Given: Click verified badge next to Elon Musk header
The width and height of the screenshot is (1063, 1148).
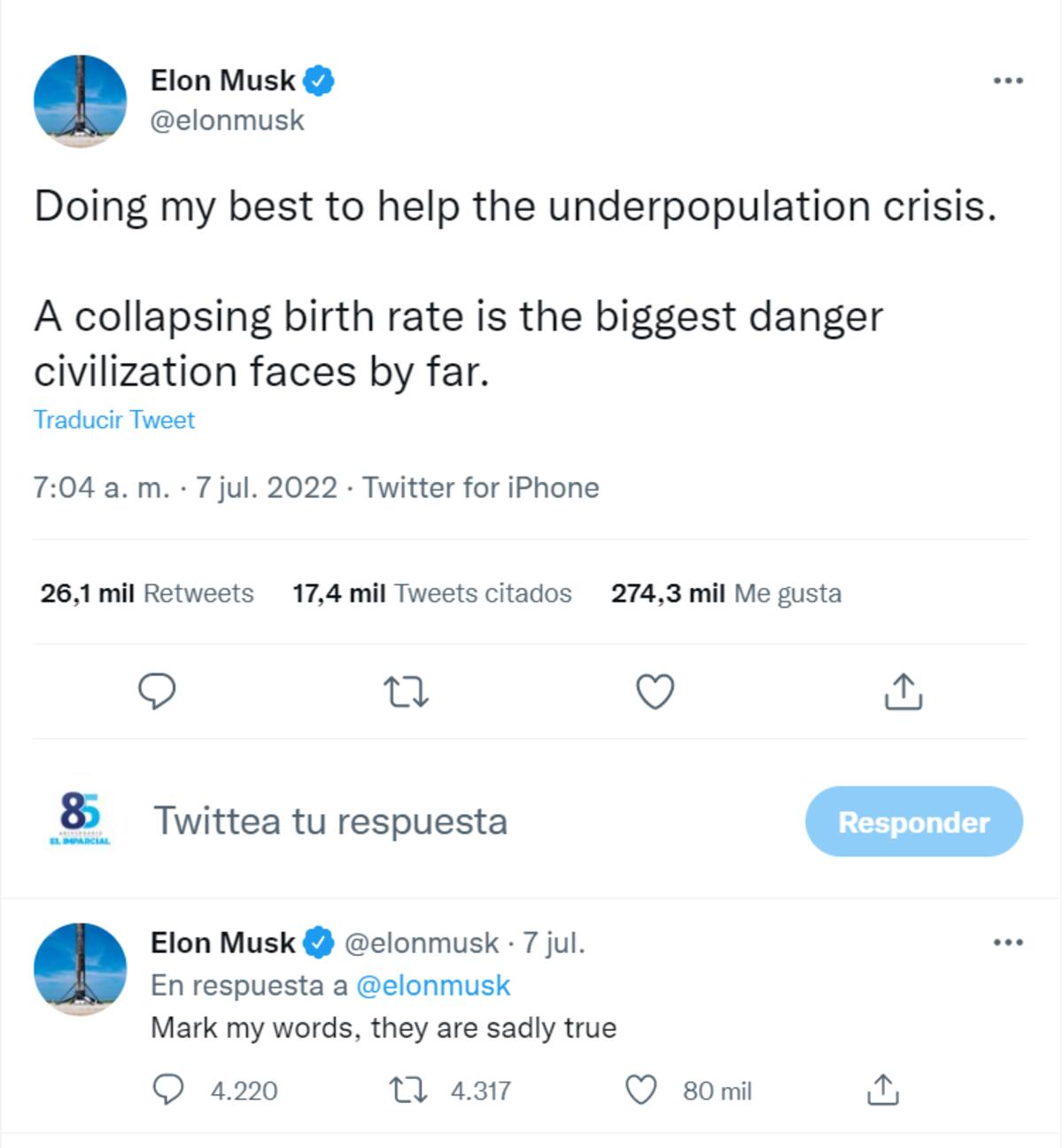Looking at the screenshot, I should click(319, 81).
